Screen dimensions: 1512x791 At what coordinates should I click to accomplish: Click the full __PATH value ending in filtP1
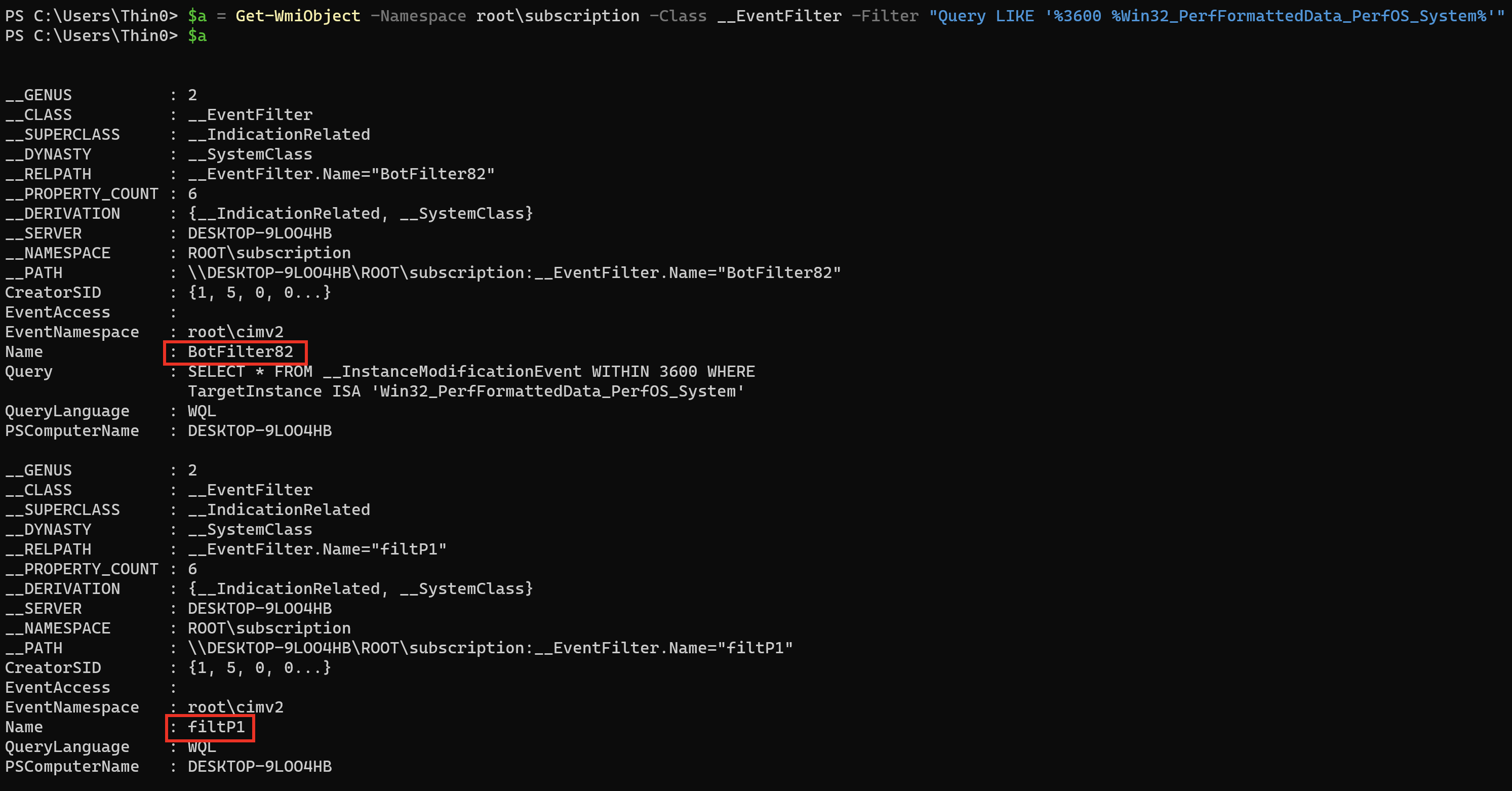[490, 648]
